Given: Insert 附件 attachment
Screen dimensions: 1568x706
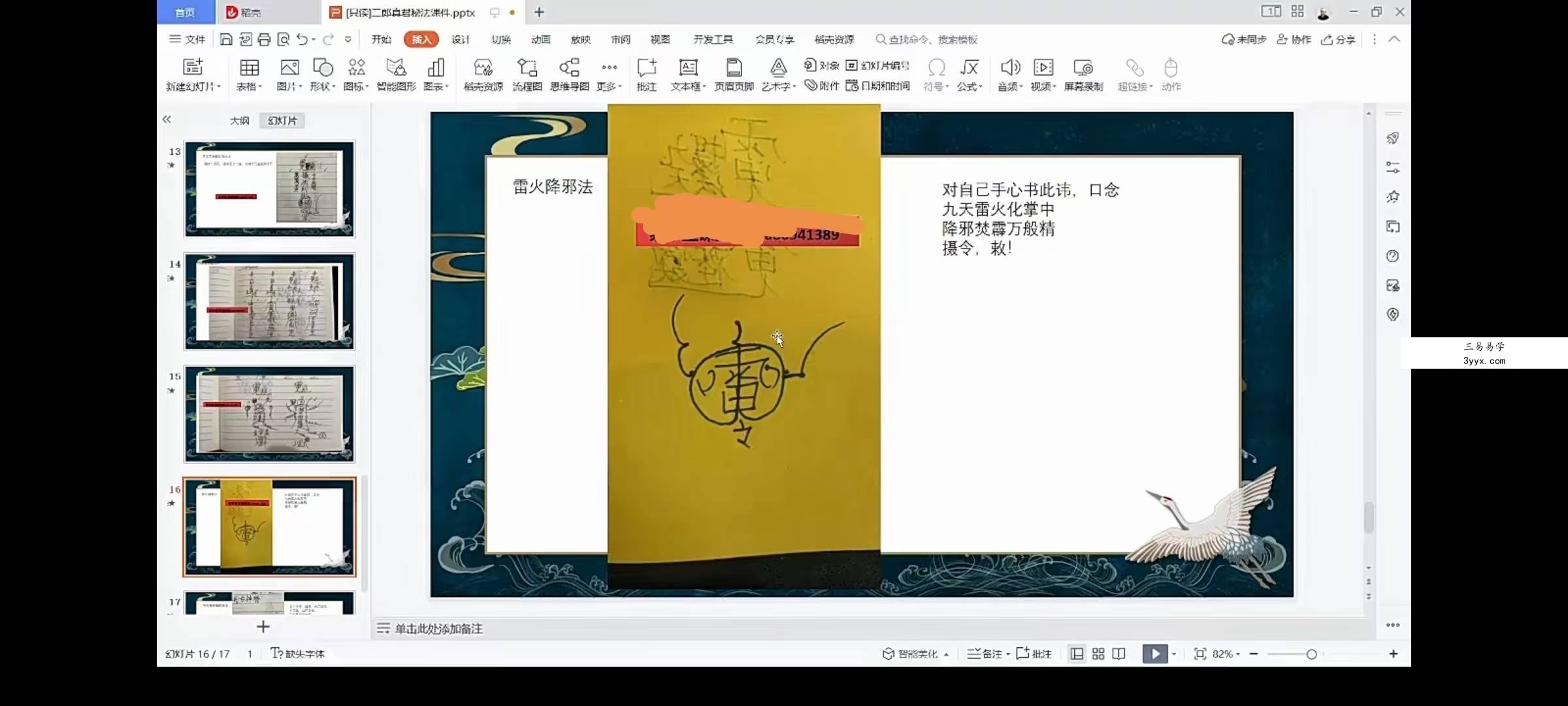Looking at the screenshot, I should 821,86.
